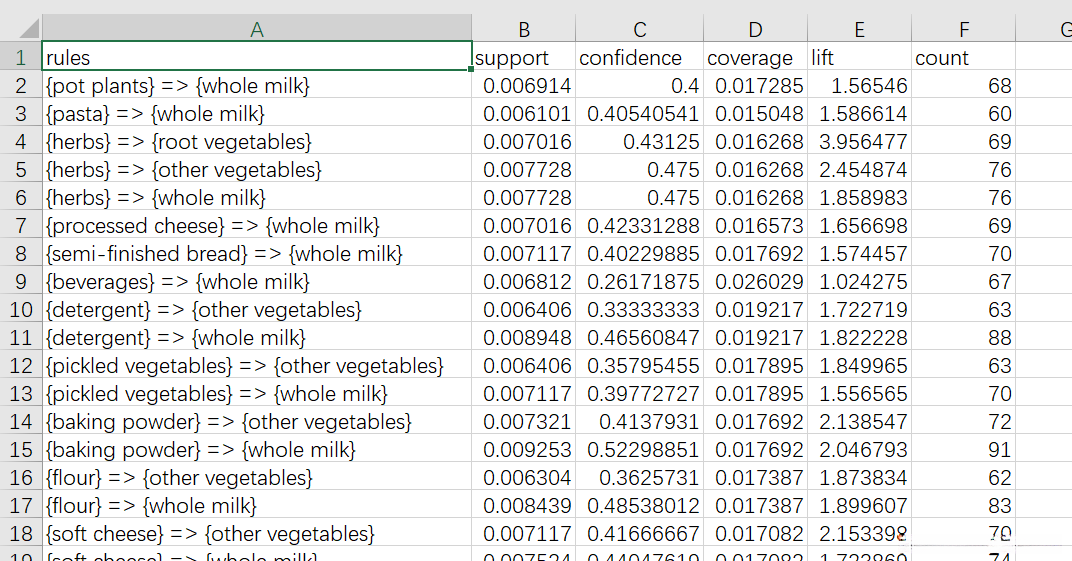Image resolution: width=1072 pixels, height=561 pixels.
Task: Click the 'coverage' header cell
Action: tap(755, 58)
